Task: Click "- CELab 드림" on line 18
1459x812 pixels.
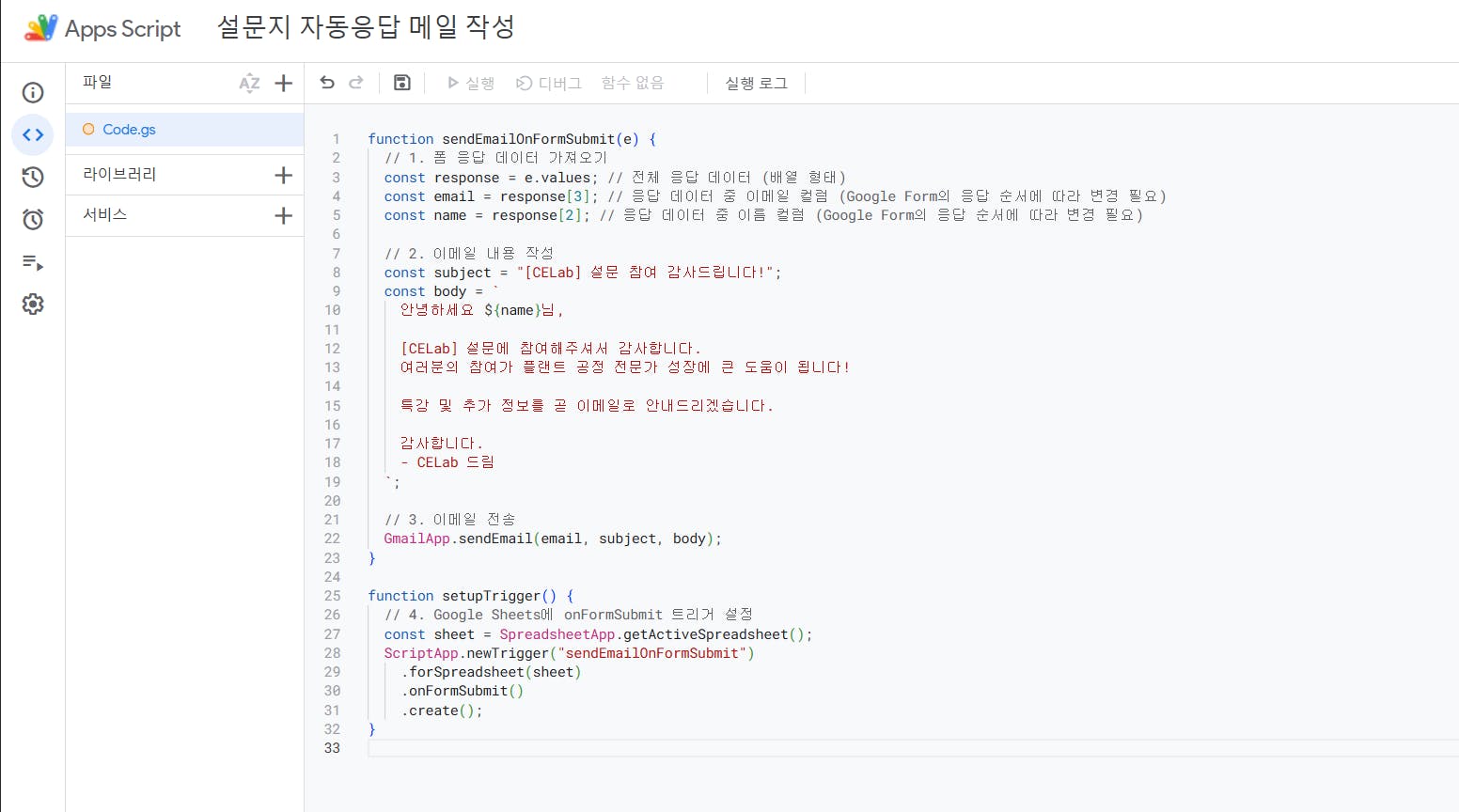Action: (x=447, y=462)
